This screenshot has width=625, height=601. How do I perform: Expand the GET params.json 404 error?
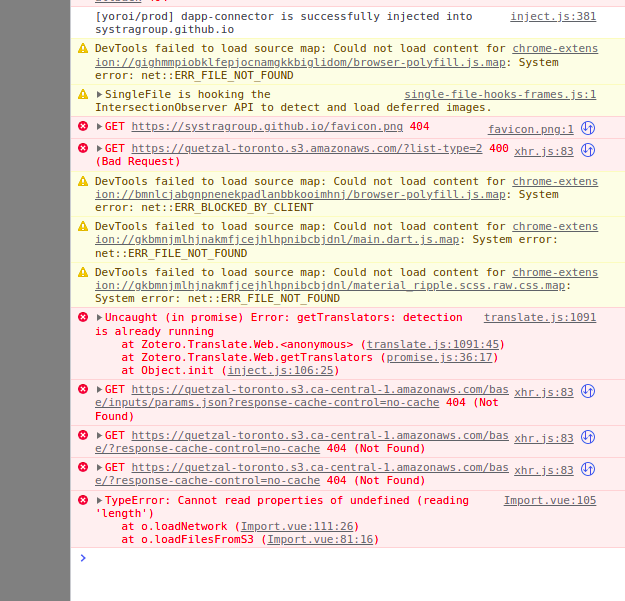pyautogui.click(x=99, y=389)
